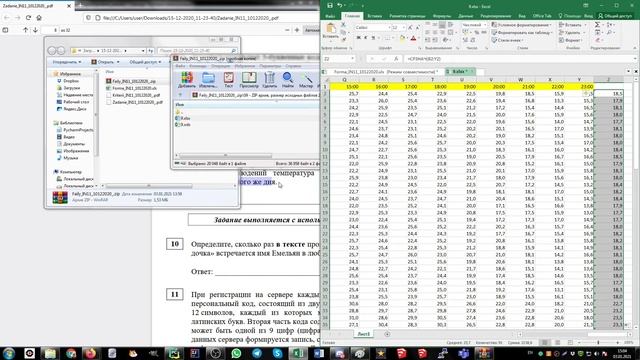Adjust Excel zoom slider in status bar
This screenshot has height=360, width=640.
coord(598,342)
